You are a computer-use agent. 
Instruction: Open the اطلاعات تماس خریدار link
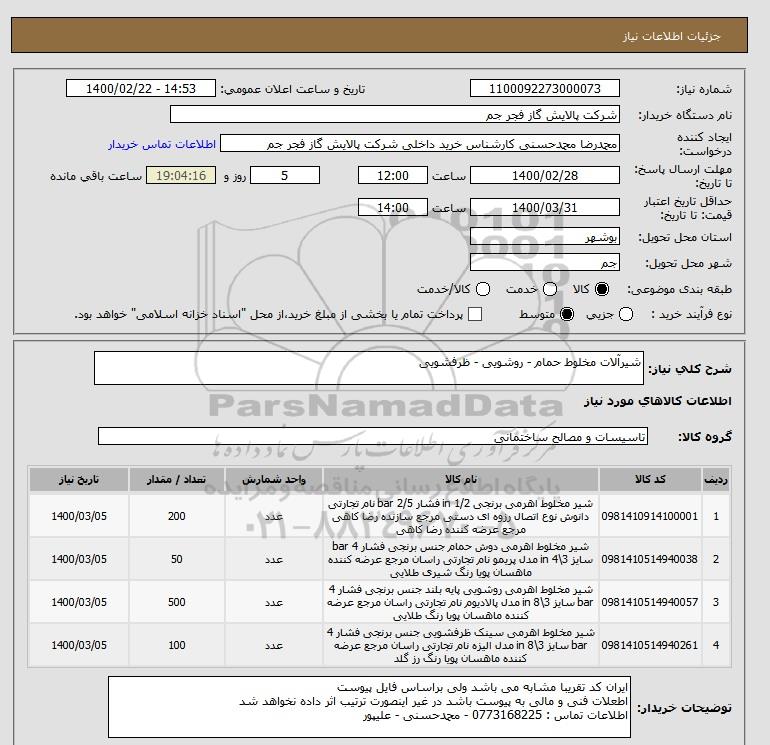[162, 144]
